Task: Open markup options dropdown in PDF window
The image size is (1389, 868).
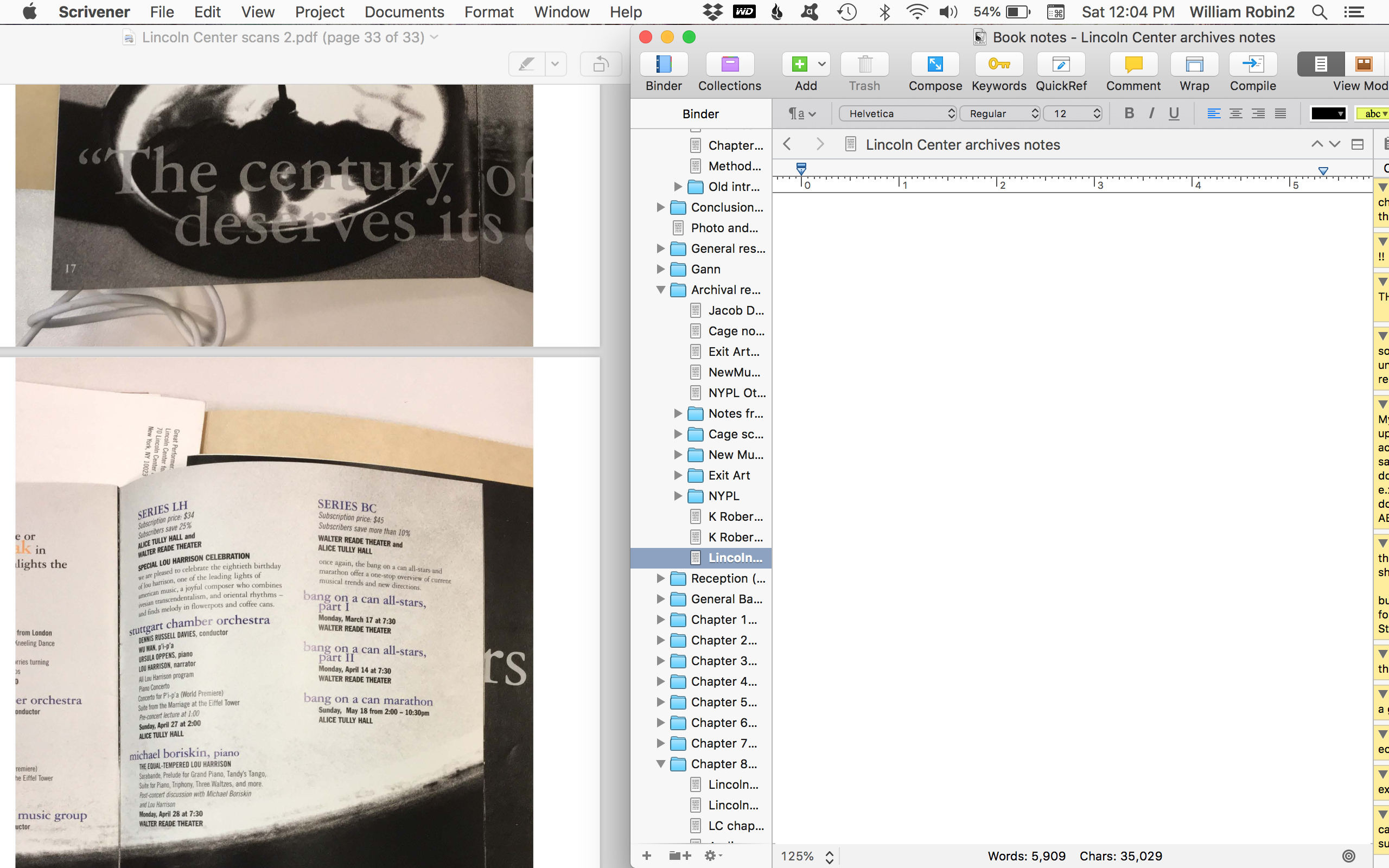Action: 555,65
